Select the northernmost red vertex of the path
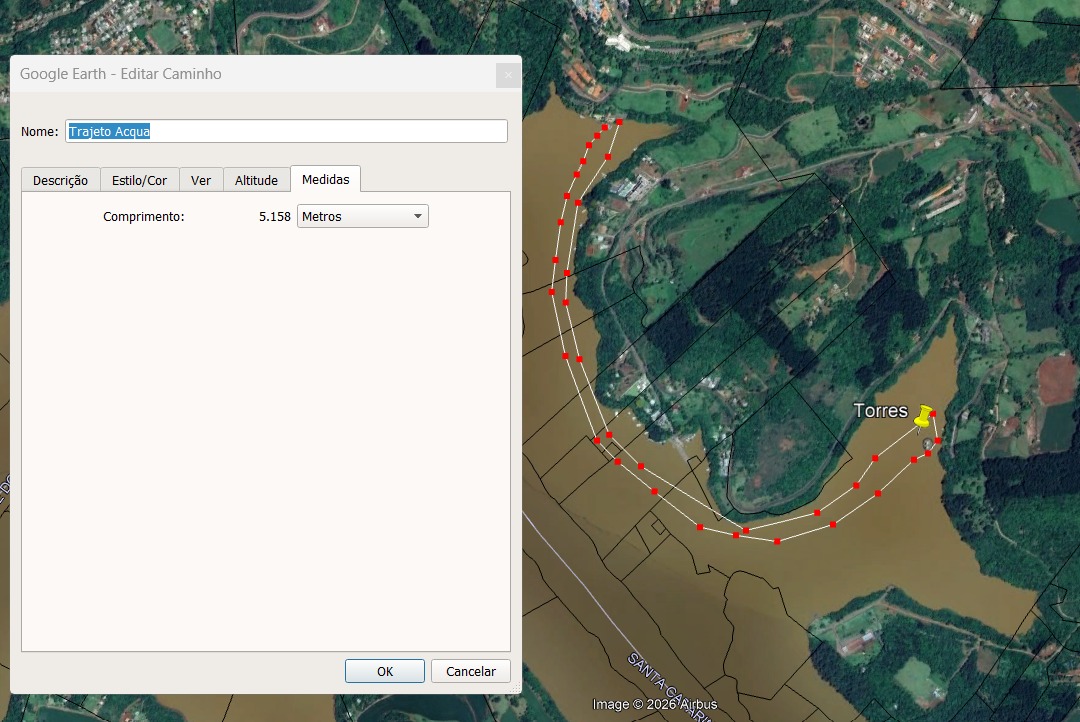The height and width of the screenshot is (722, 1080). click(x=619, y=122)
